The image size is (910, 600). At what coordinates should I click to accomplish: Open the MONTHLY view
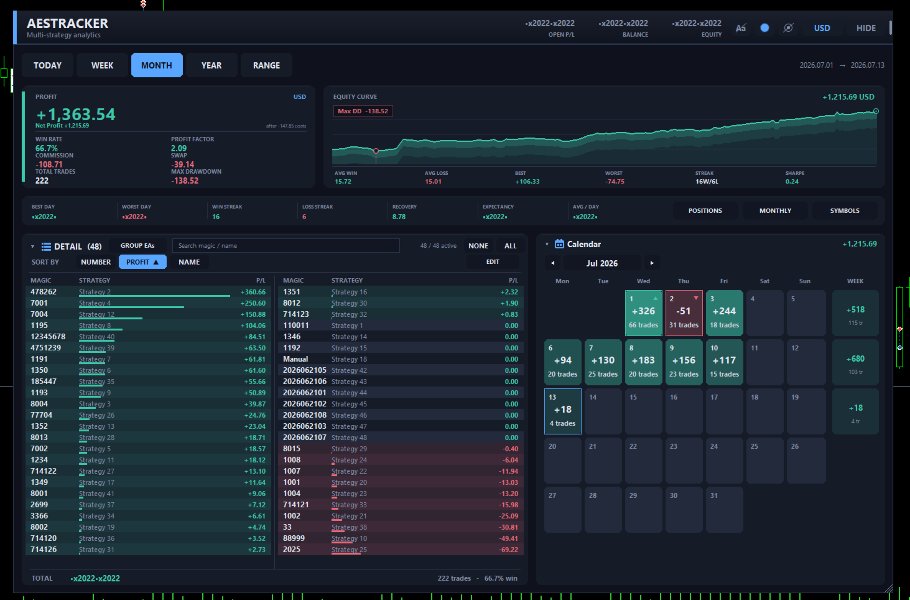775,211
